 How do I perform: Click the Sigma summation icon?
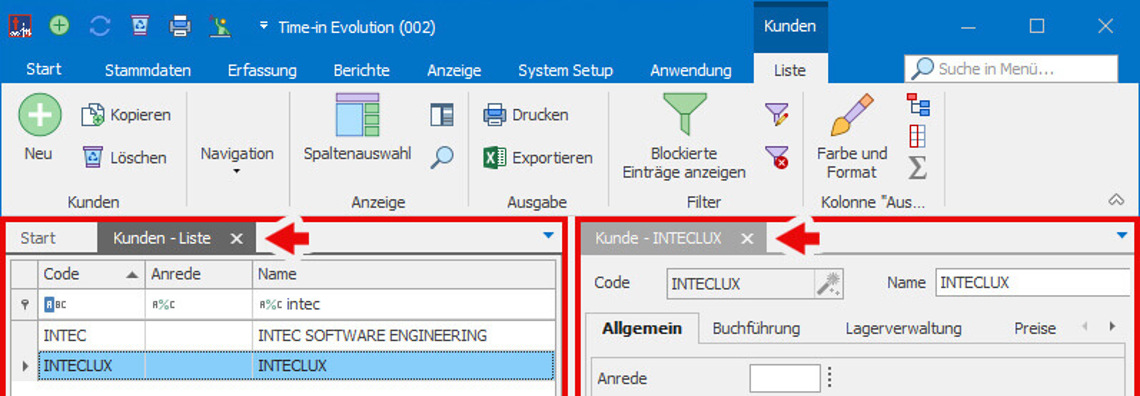click(x=918, y=167)
